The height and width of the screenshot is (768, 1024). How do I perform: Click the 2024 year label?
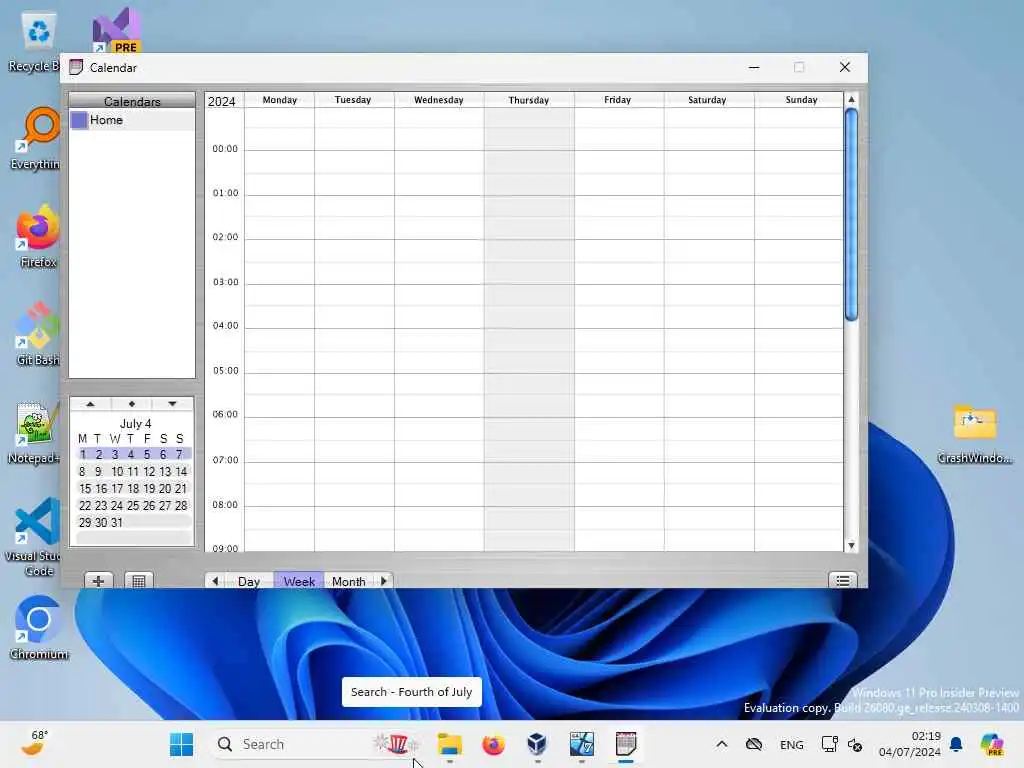(x=221, y=101)
